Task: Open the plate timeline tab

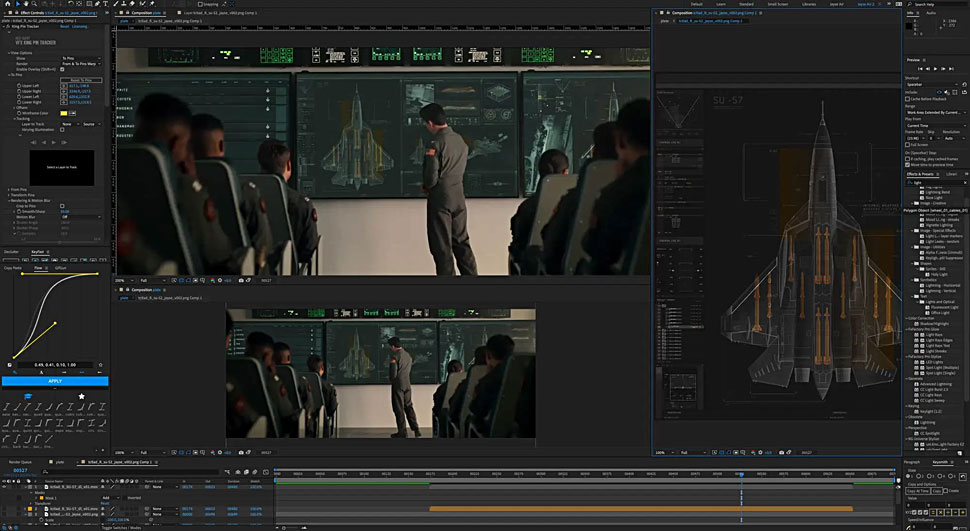Action: (60, 462)
